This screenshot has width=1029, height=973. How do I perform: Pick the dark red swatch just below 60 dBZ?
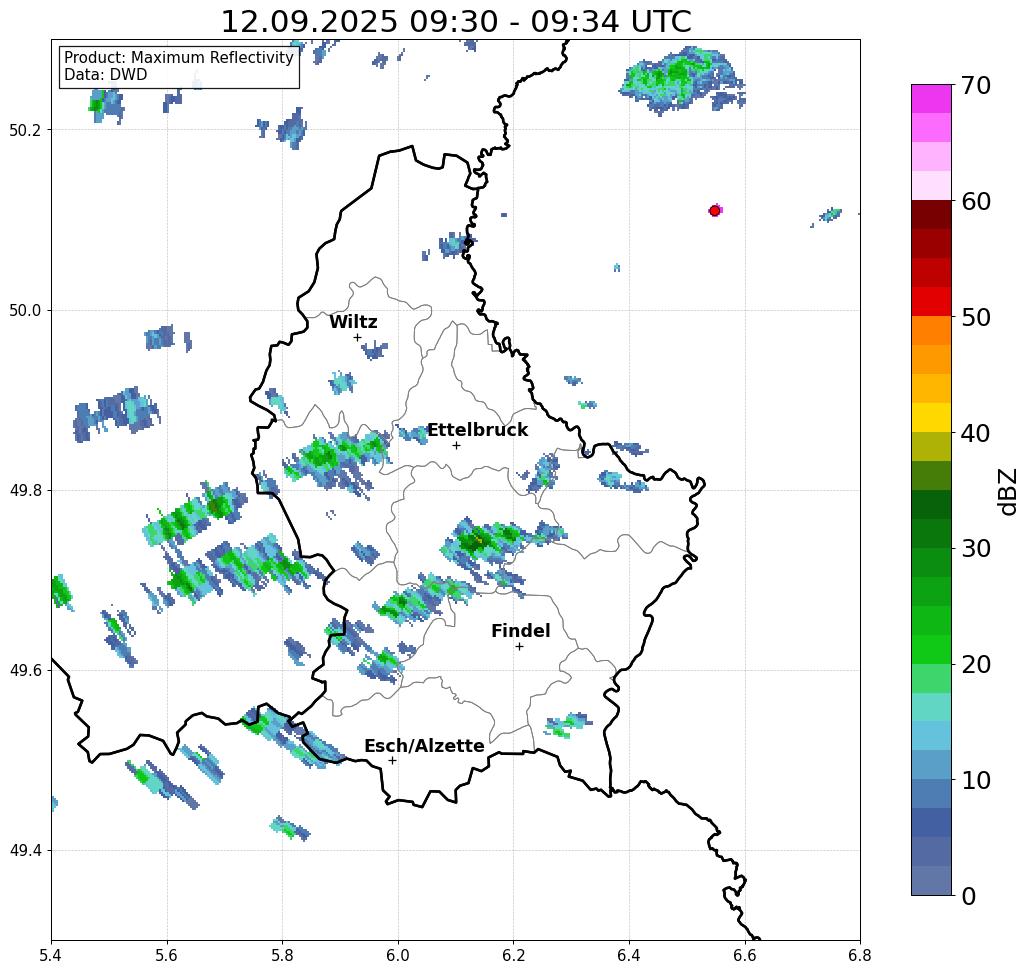(931, 215)
